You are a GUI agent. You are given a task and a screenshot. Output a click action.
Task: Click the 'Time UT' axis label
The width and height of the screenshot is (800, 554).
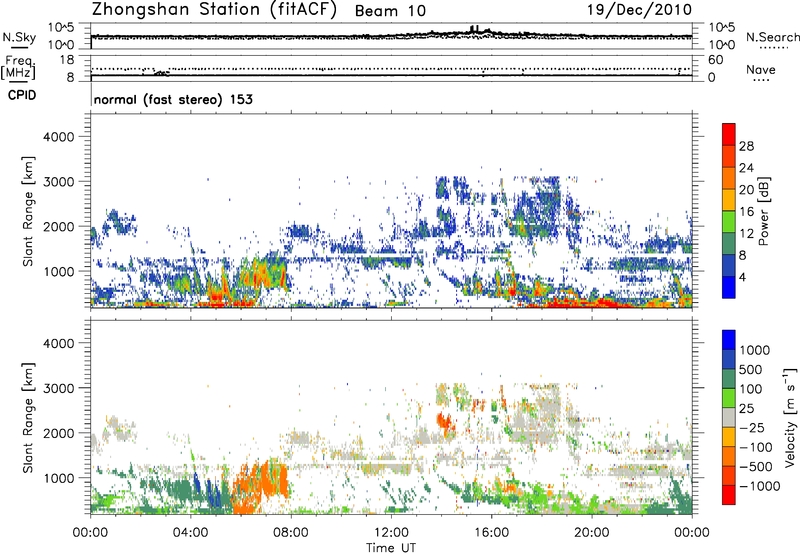pyautogui.click(x=391, y=548)
